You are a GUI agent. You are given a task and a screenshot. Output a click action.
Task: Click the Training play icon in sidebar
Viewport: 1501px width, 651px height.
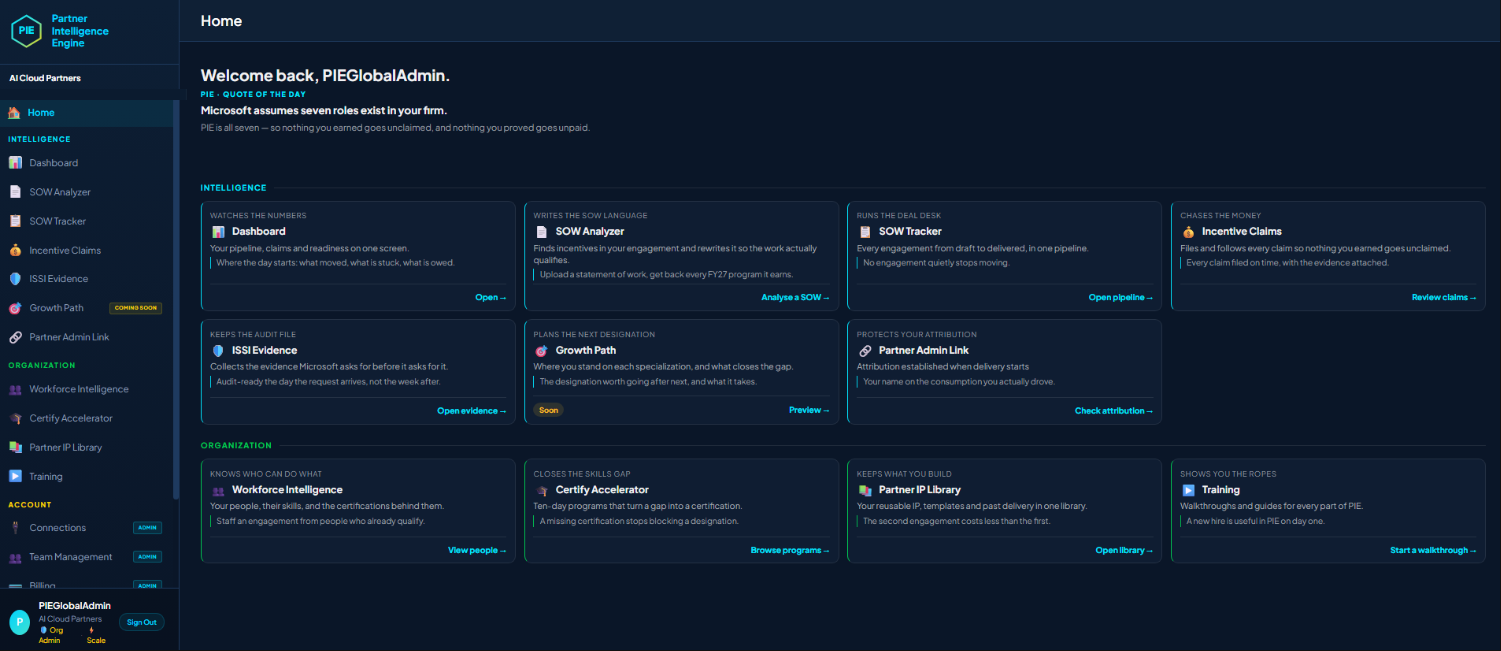tap(15, 476)
